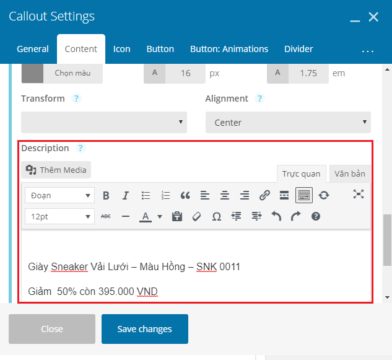Click the font size 16 input field
This screenshot has width=392, height=360.
click(185, 73)
